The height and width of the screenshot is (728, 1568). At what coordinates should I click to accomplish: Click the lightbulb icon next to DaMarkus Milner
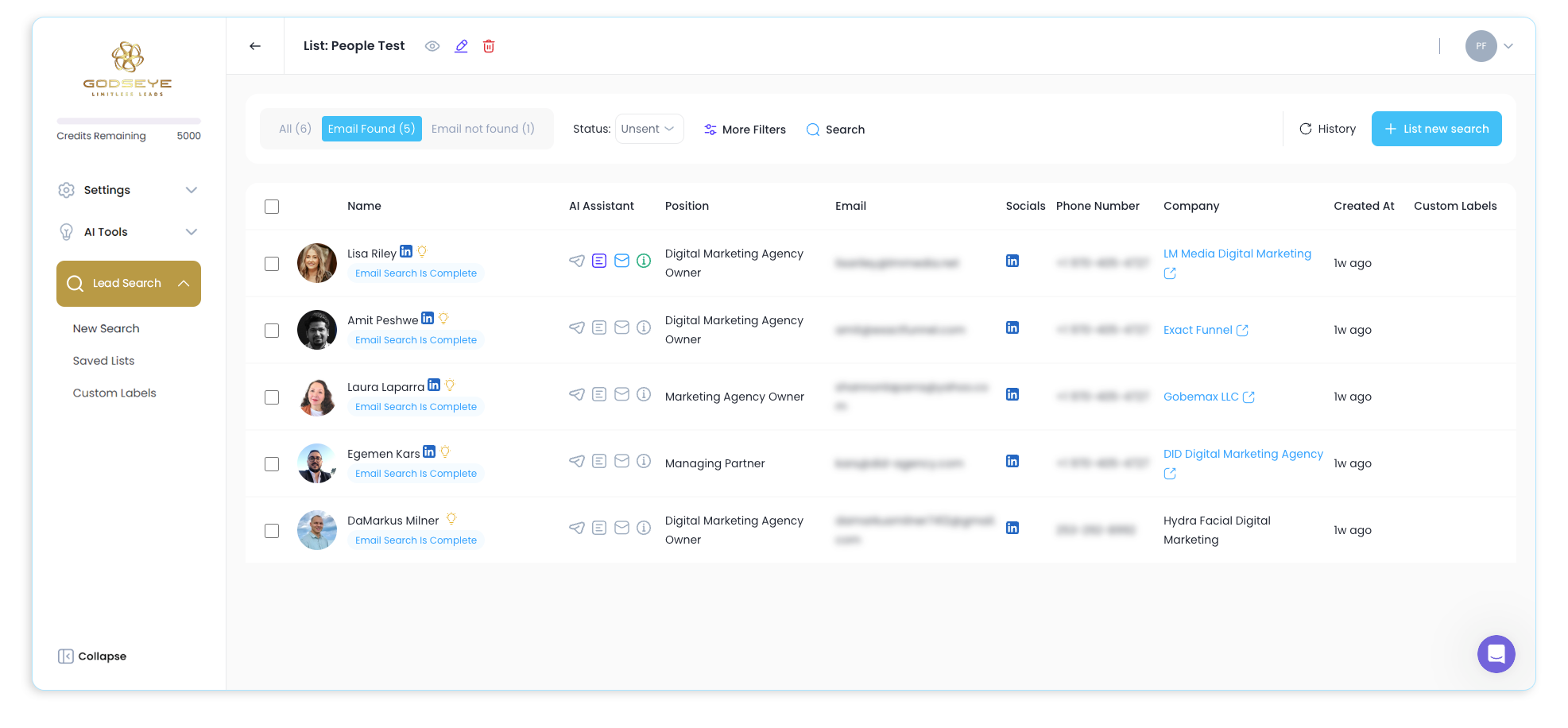[451, 519]
